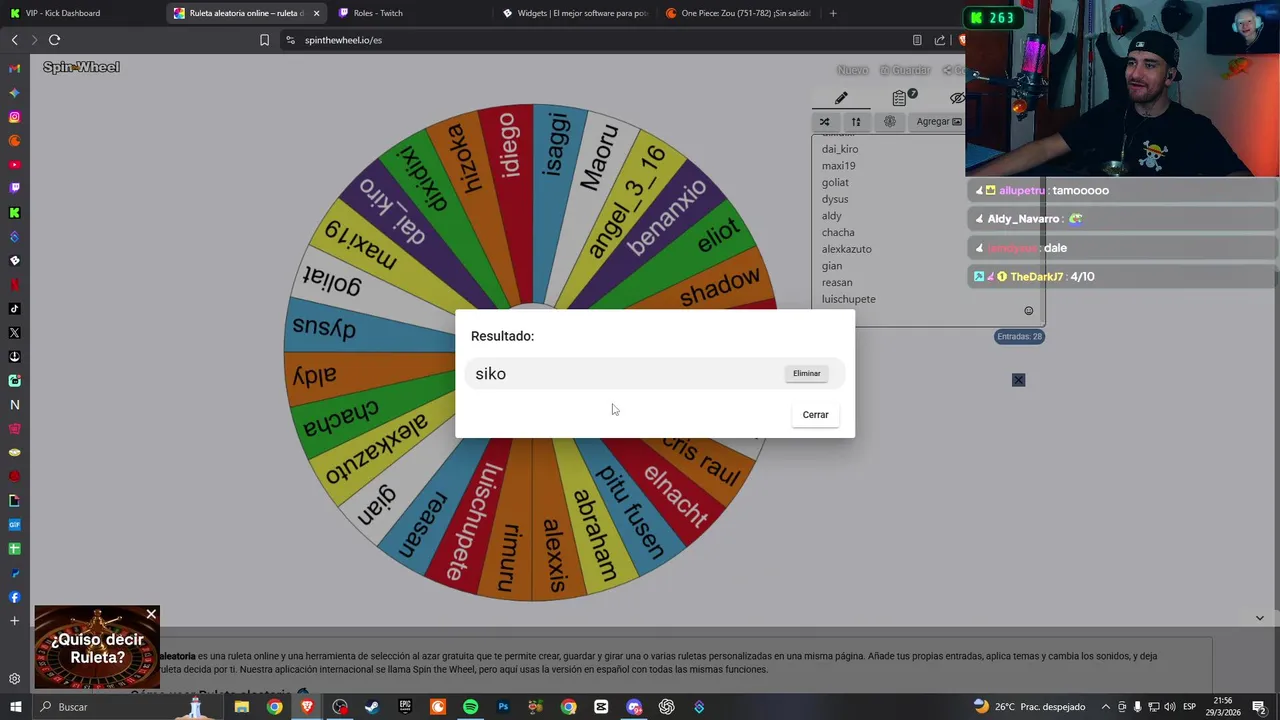This screenshot has height=720, width=1280.
Task: Open YouTube from the sidebar
Action: 14,165
